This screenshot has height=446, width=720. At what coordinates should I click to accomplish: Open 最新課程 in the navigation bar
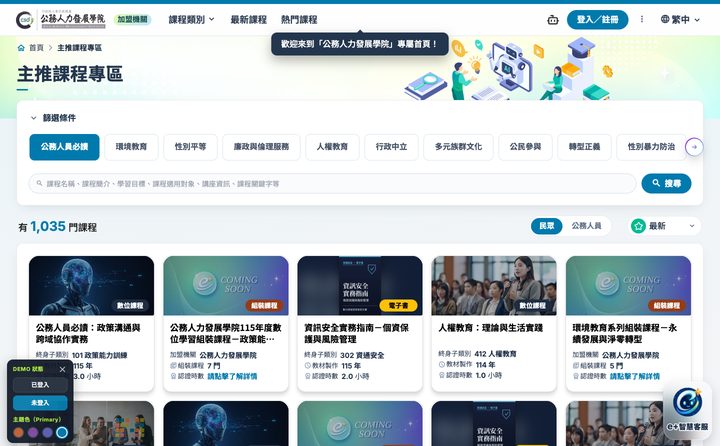pos(248,20)
